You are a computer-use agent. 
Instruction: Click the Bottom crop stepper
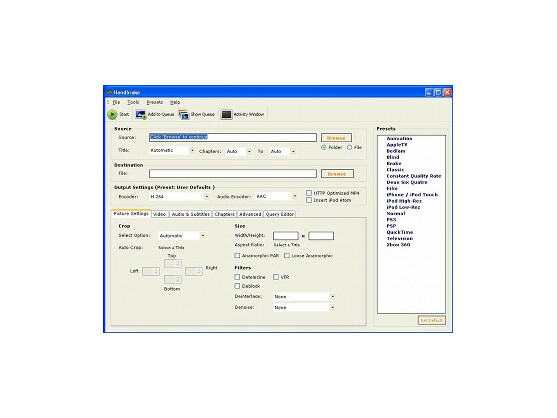[x=173, y=279]
